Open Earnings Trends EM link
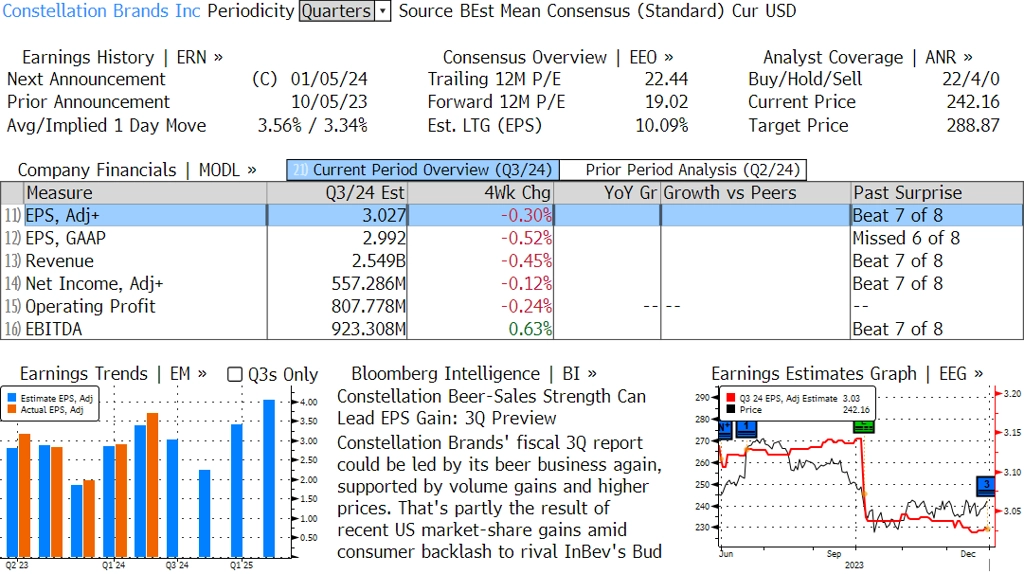The image size is (1024, 574). click(x=113, y=374)
